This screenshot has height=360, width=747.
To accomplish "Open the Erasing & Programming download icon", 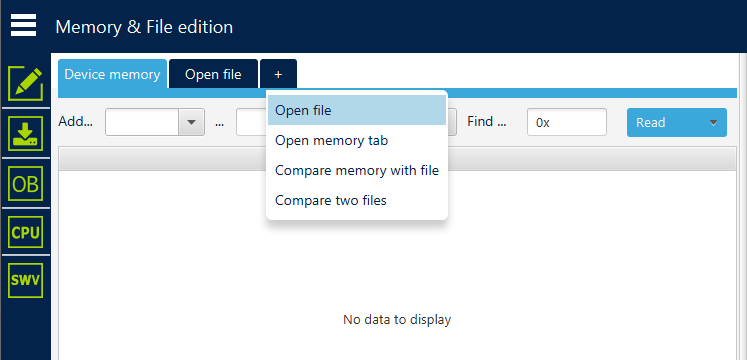I will (x=26, y=134).
